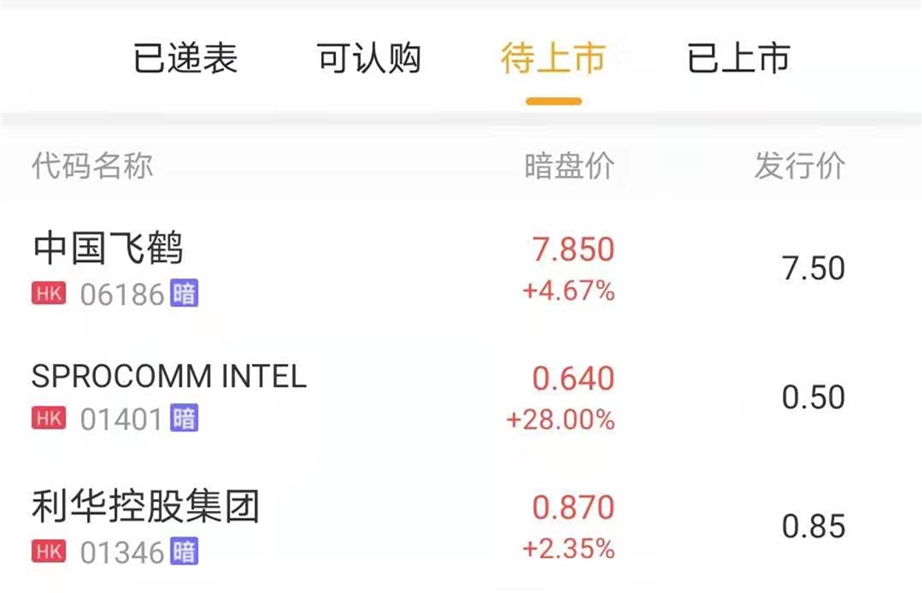
Task: Click the 代码名称 column header
Action: 93,166
